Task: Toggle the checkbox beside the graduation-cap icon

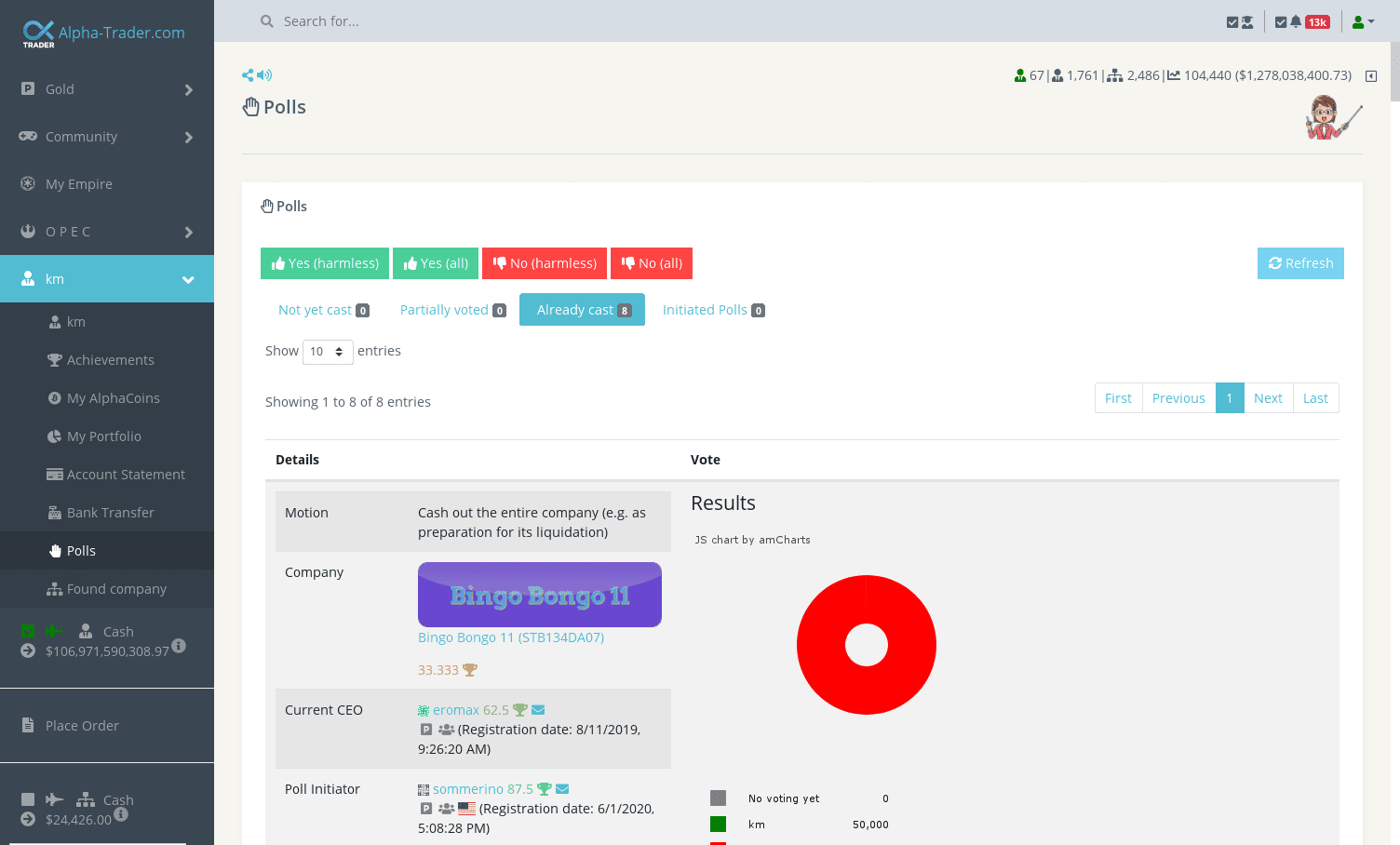Action: pyautogui.click(x=1232, y=22)
